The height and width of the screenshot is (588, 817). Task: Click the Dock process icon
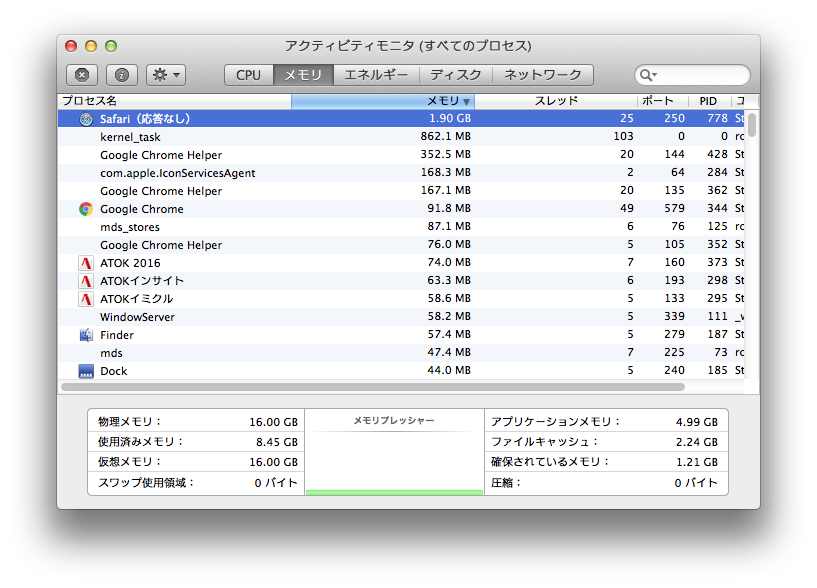click(x=86, y=371)
